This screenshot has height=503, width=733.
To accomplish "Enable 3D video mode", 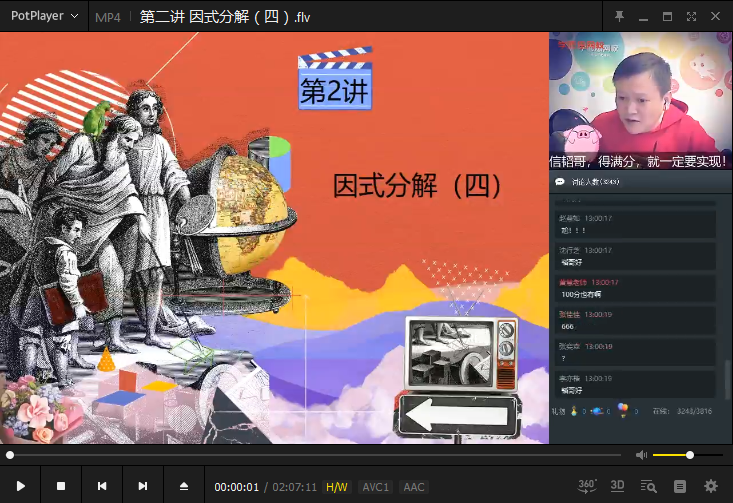I will tap(617, 486).
